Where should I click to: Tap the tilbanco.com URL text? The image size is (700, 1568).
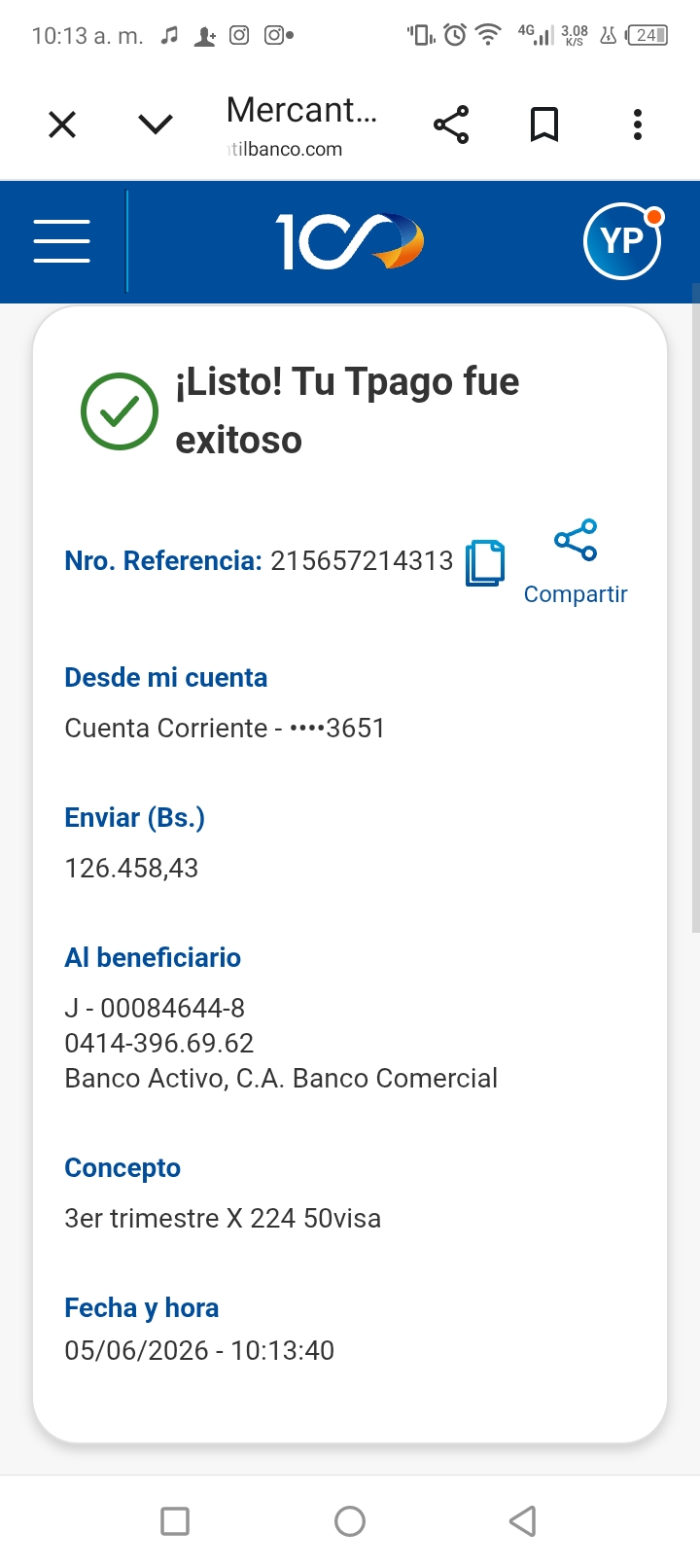285,149
